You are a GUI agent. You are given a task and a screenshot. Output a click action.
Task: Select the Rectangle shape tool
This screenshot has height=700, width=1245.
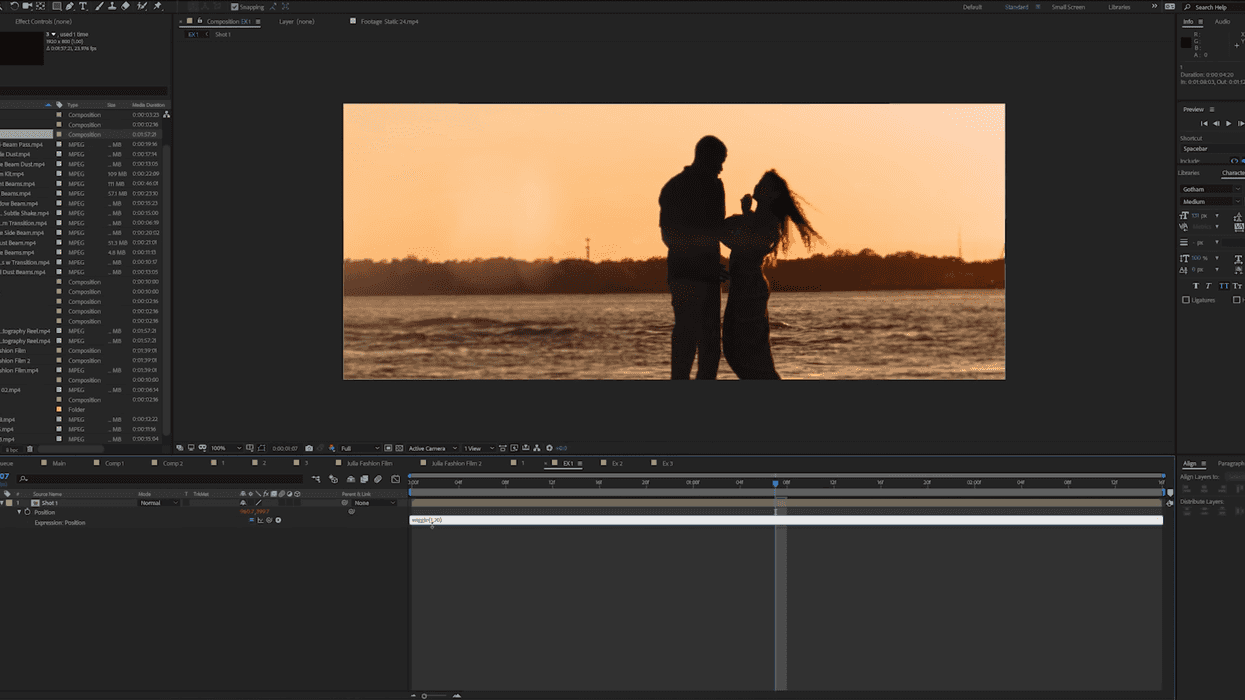(57, 6)
